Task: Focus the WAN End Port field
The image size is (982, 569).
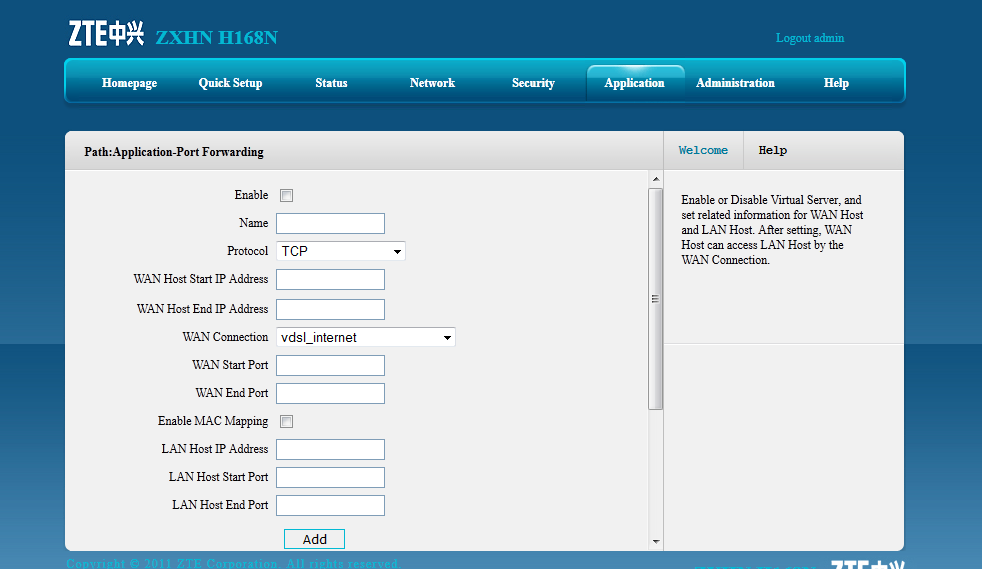Action: pyautogui.click(x=330, y=393)
